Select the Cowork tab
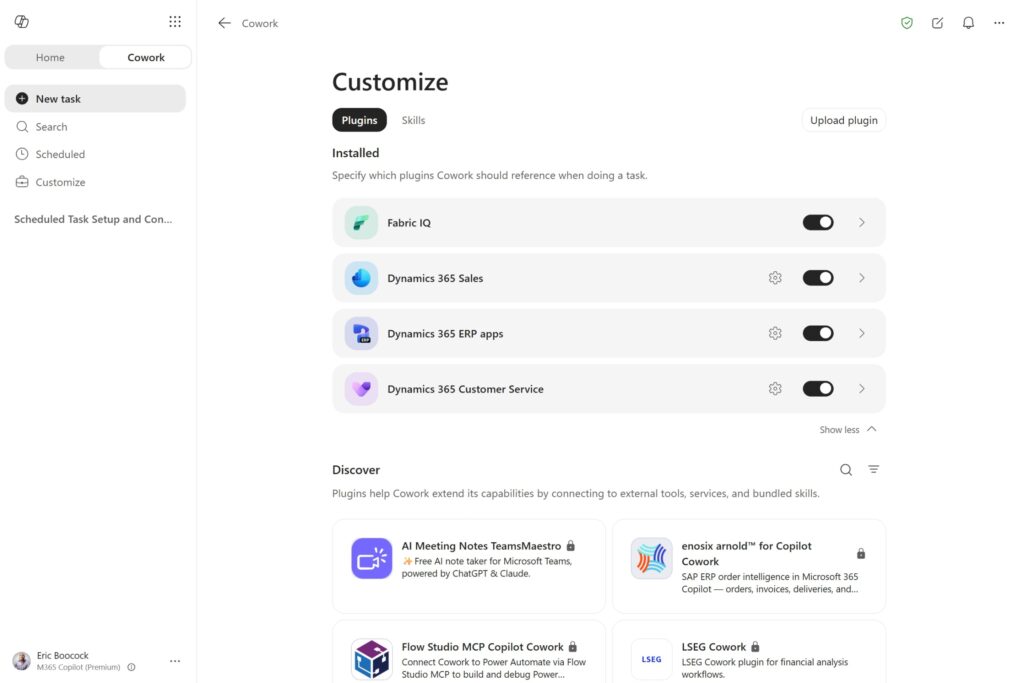 pyautogui.click(x=146, y=57)
